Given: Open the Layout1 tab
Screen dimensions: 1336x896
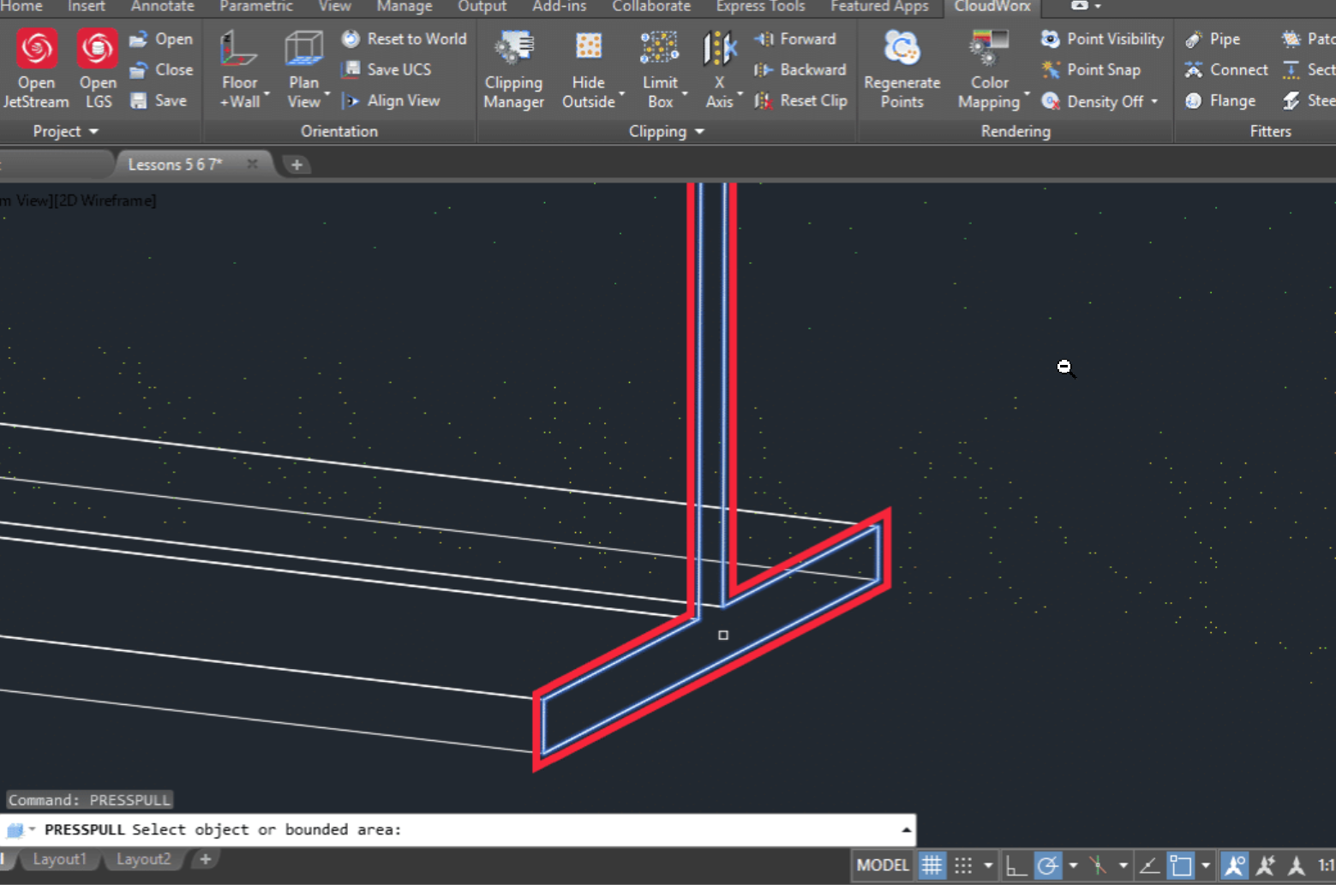Looking at the screenshot, I should tap(59, 858).
